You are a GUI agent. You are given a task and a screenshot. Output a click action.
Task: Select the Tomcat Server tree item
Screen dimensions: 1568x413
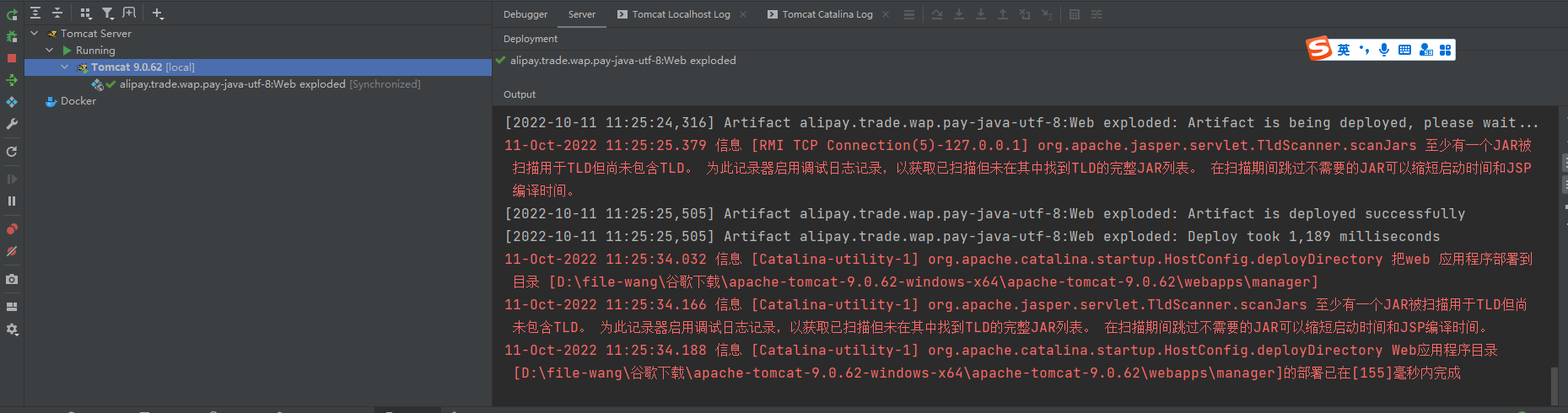[x=95, y=34]
